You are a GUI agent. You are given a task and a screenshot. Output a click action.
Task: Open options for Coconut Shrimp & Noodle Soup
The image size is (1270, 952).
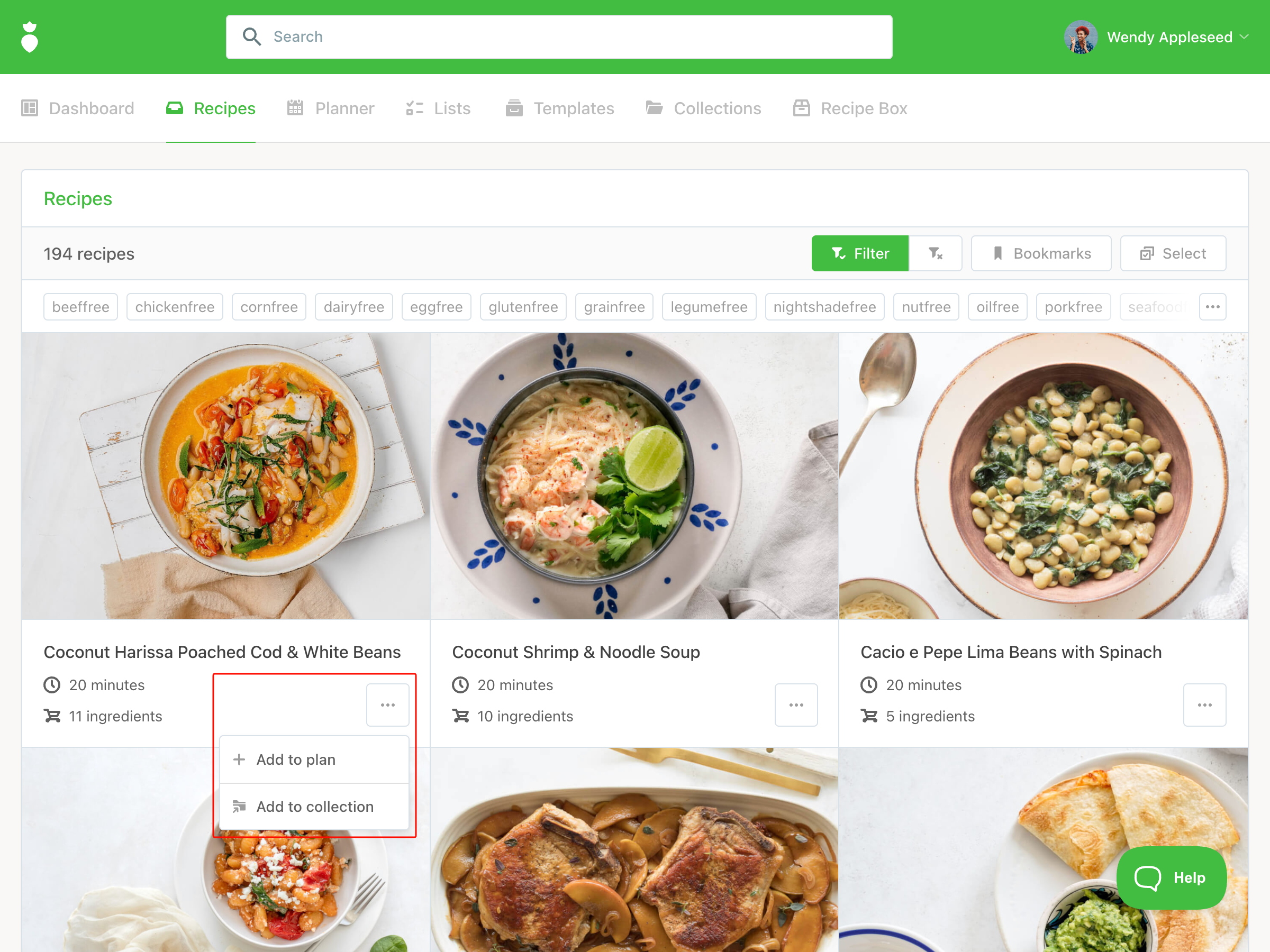coord(796,704)
